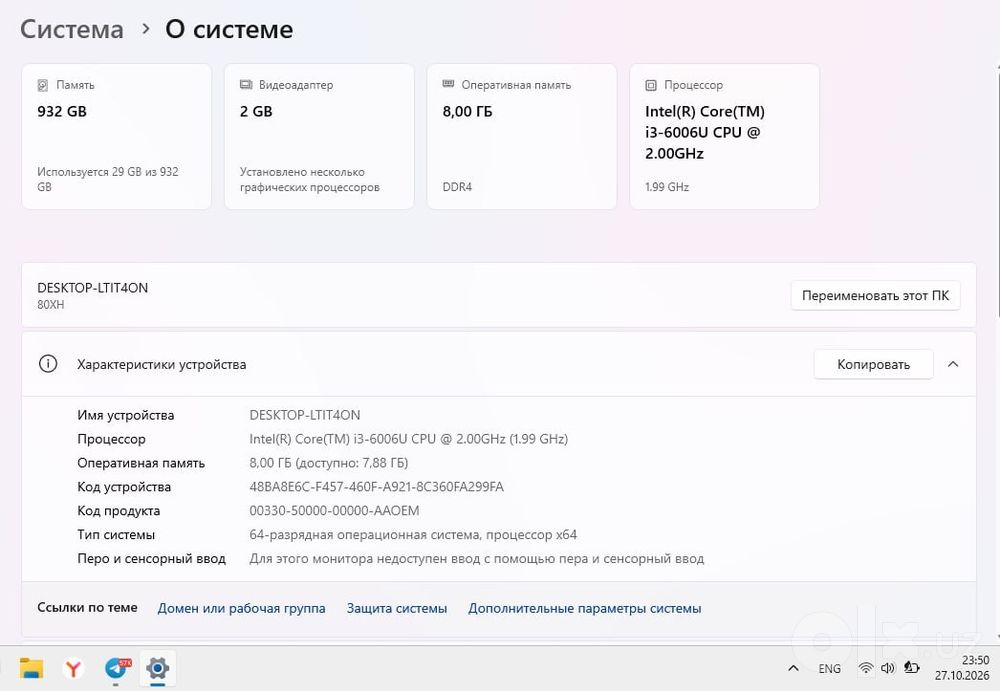Click the Settings gear icon in taskbar
The width and height of the screenshot is (1000, 691).
tap(158, 668)
